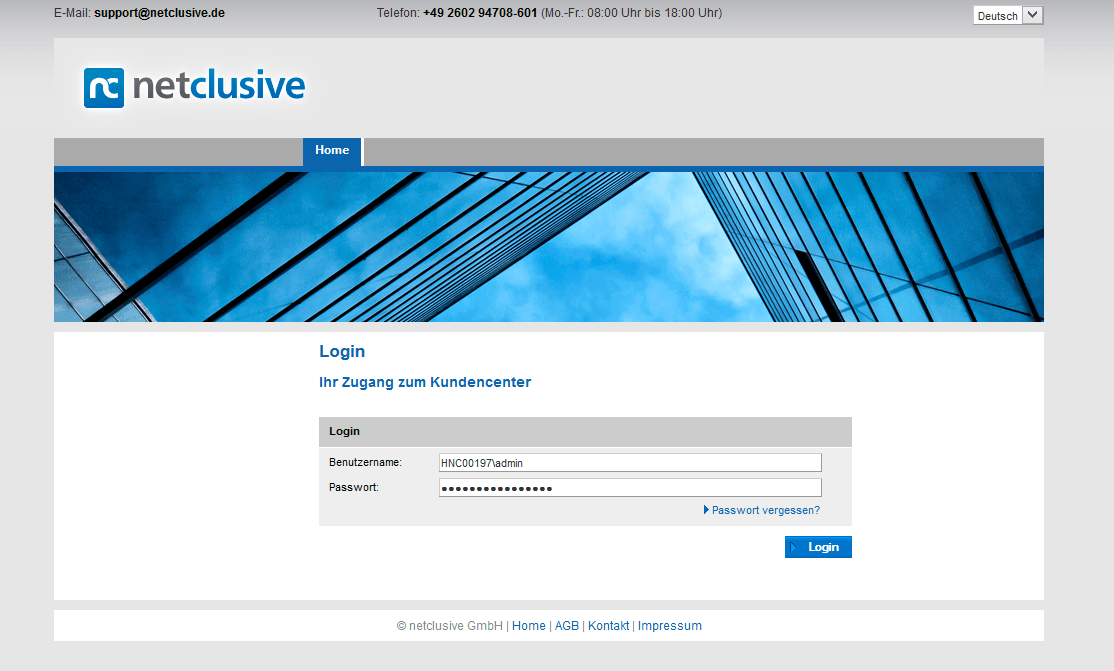Open the Kontakt footer link
Screen dimensions: 1114x671
pos(609,626)
